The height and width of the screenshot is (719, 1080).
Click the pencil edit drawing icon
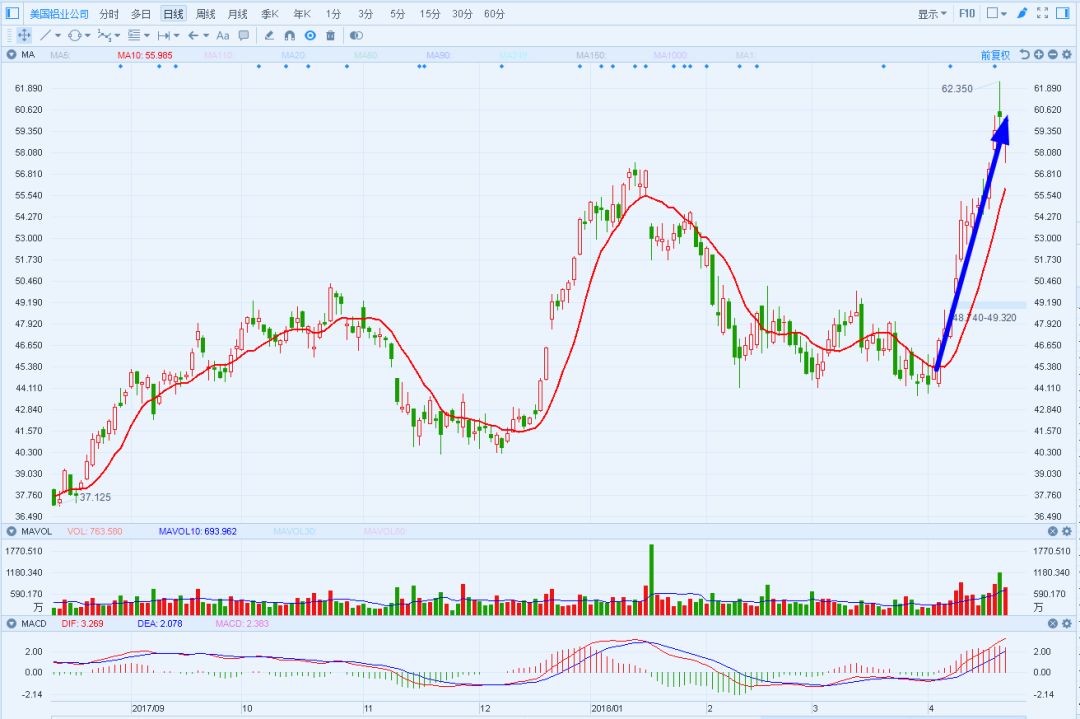[x=269, y=35]
